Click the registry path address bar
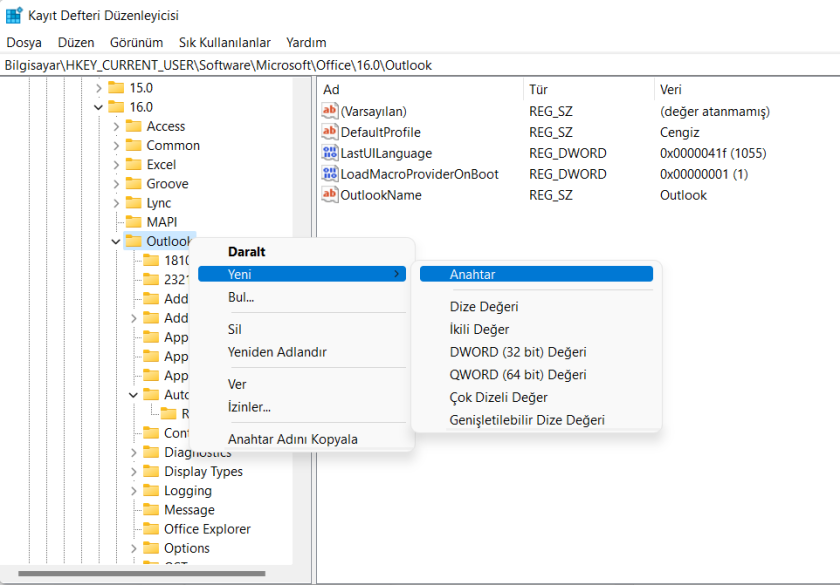Viewport: 840px width, 585px height. (420, 65)
